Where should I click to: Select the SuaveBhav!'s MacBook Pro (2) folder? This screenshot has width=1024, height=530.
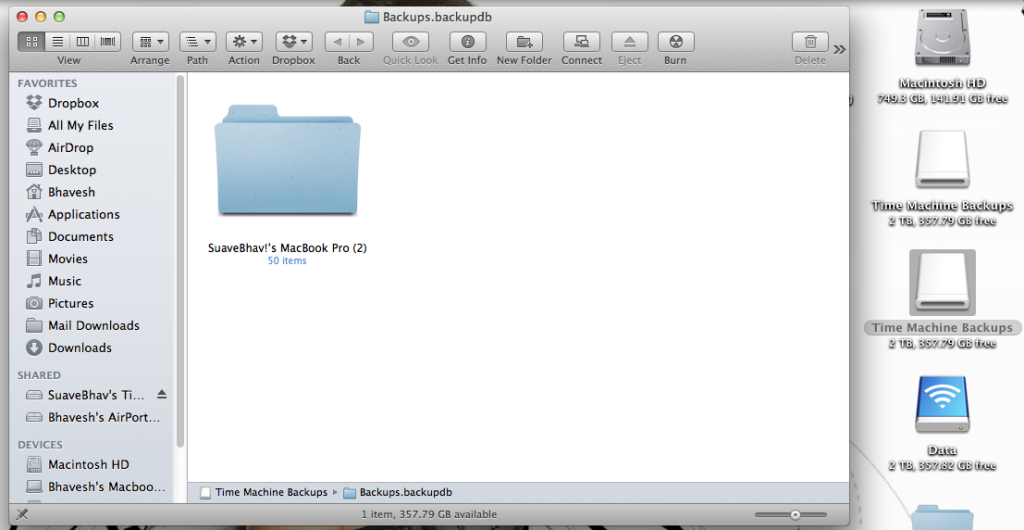point(287,161)
